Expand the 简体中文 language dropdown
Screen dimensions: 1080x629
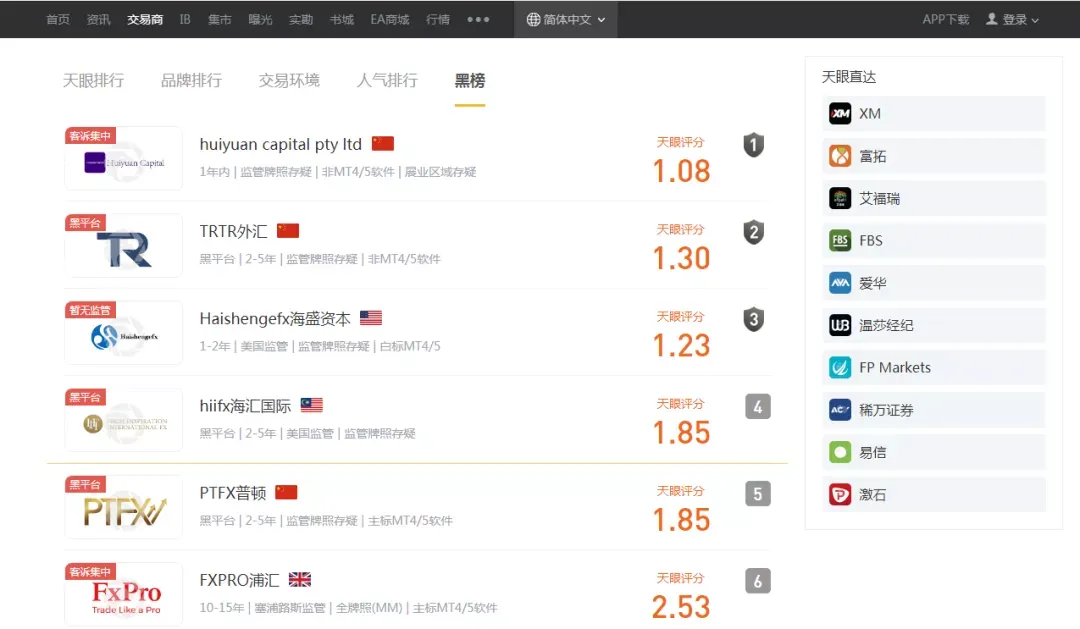[x=566, y=19]
